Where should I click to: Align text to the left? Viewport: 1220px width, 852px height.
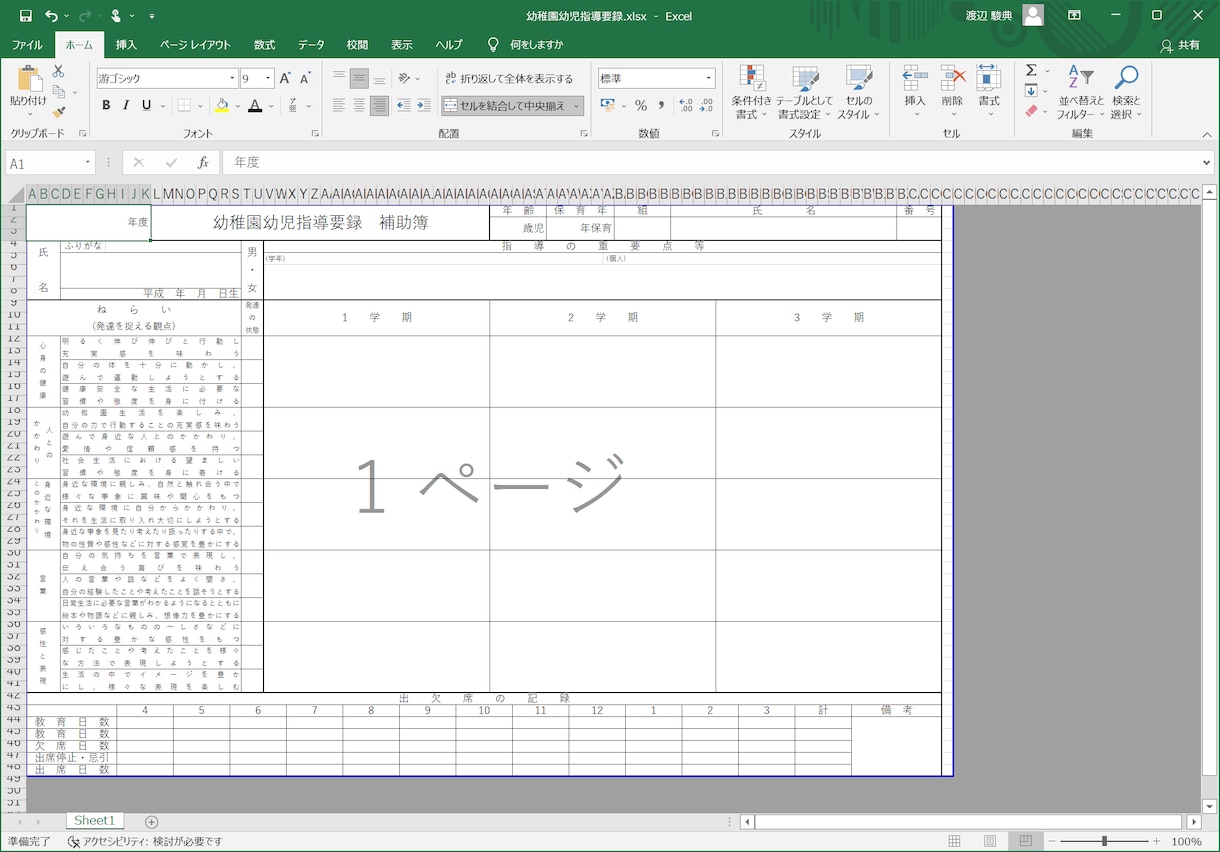339,105
